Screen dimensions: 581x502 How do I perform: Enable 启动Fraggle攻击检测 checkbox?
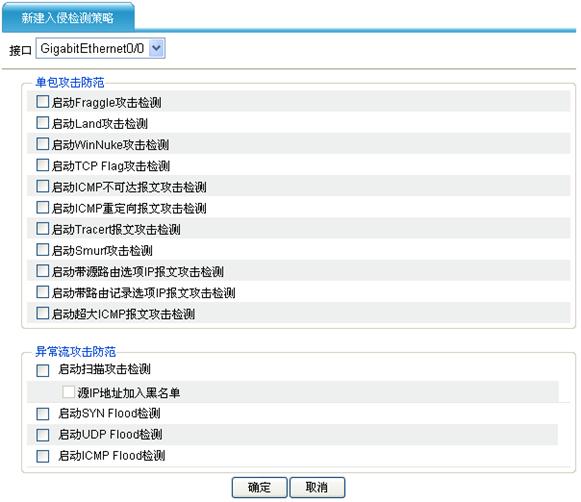pos(43,102)
